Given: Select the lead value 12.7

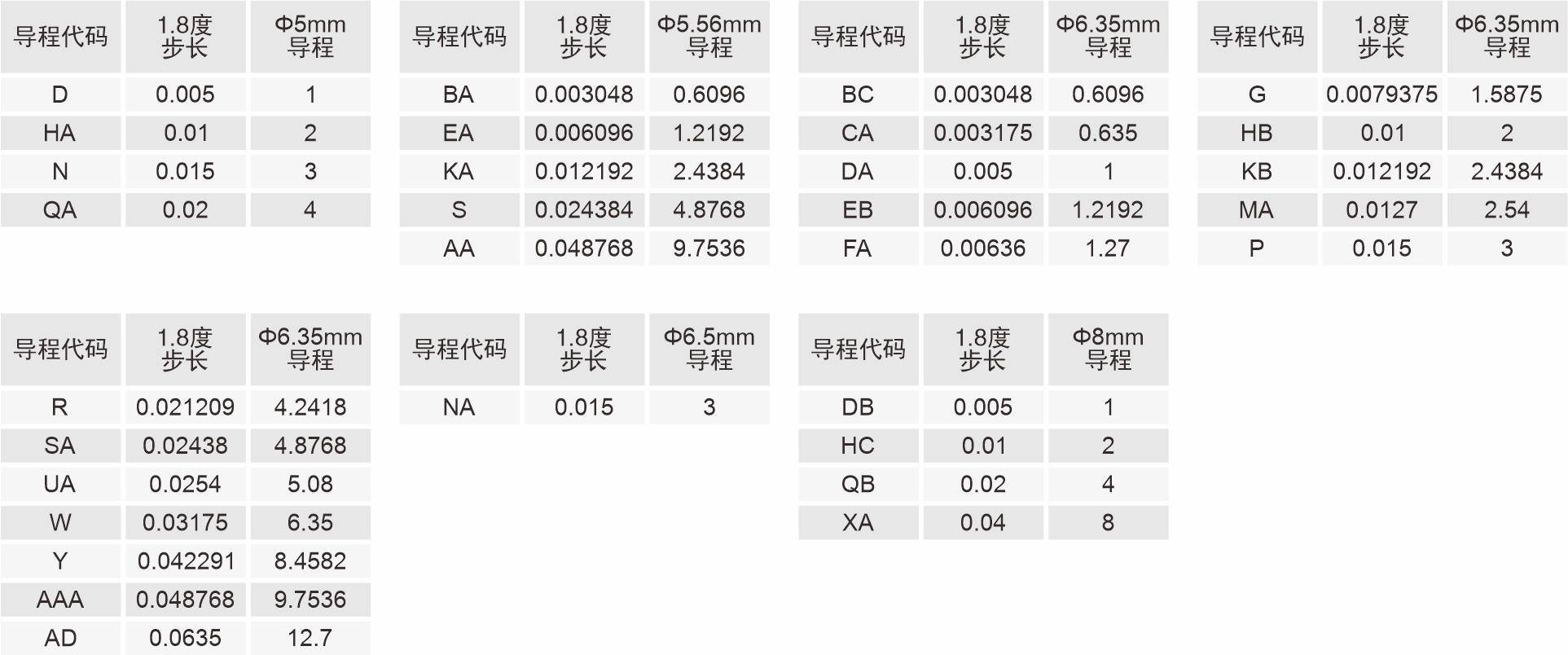Looking at the screenshot, I should click(x=310, y=638).
